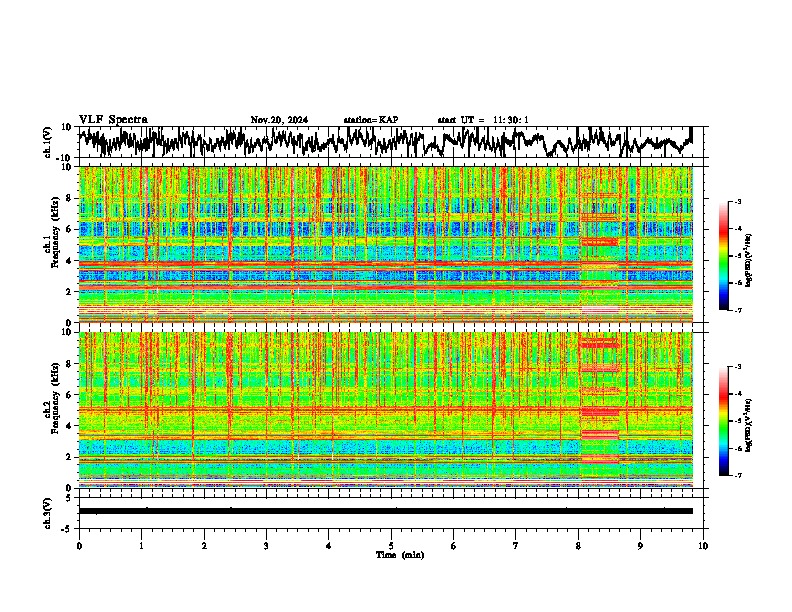This screenshot has width=792, height=612.
Task: Click the "-7" label on ch.2 color scale
Action: pyautogui.click(x=738, y=475)
